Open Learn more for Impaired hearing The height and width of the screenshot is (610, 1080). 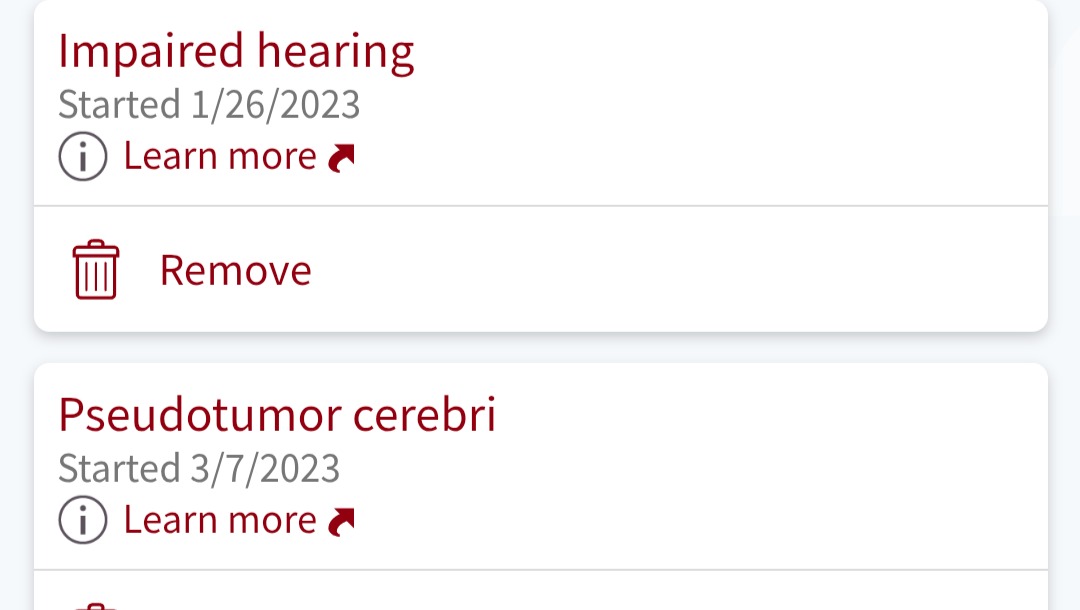coord(220,157)
